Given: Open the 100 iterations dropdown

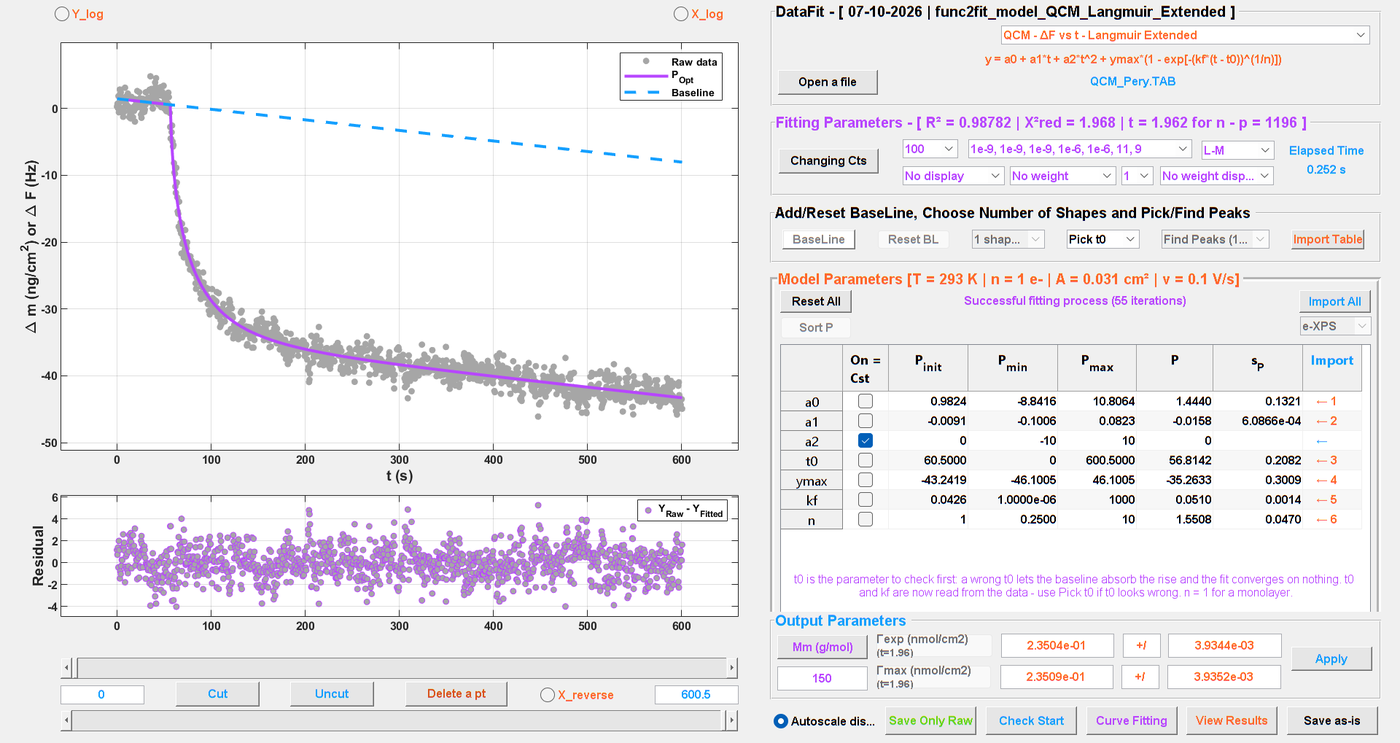Looking at the screenshot, I should point(930,149).
